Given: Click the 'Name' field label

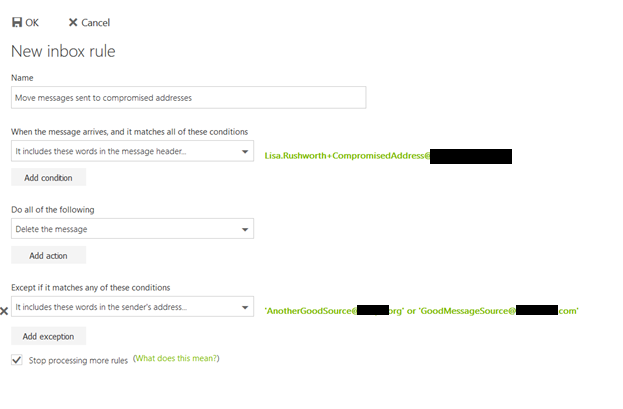Looking at the screenshot, I should pyautogui.click(x=21, y=77).
